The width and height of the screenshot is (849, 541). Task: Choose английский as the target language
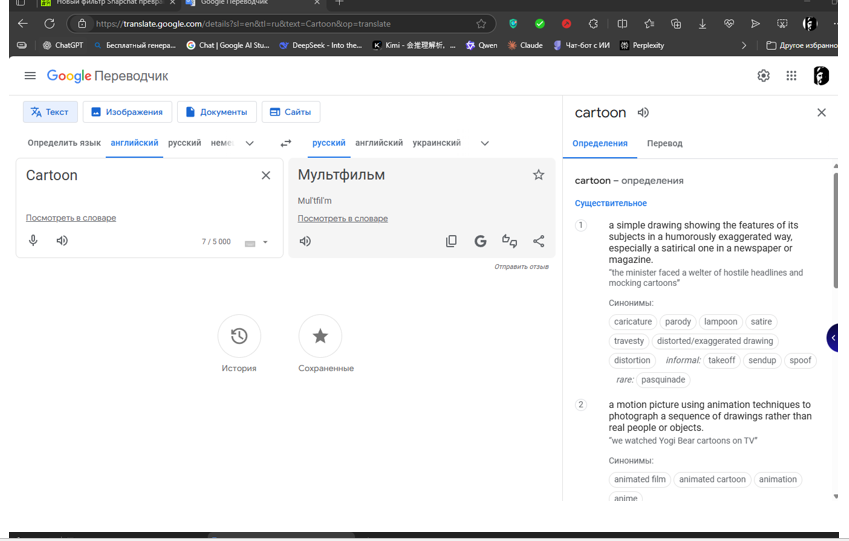click(x=379, y=143)
